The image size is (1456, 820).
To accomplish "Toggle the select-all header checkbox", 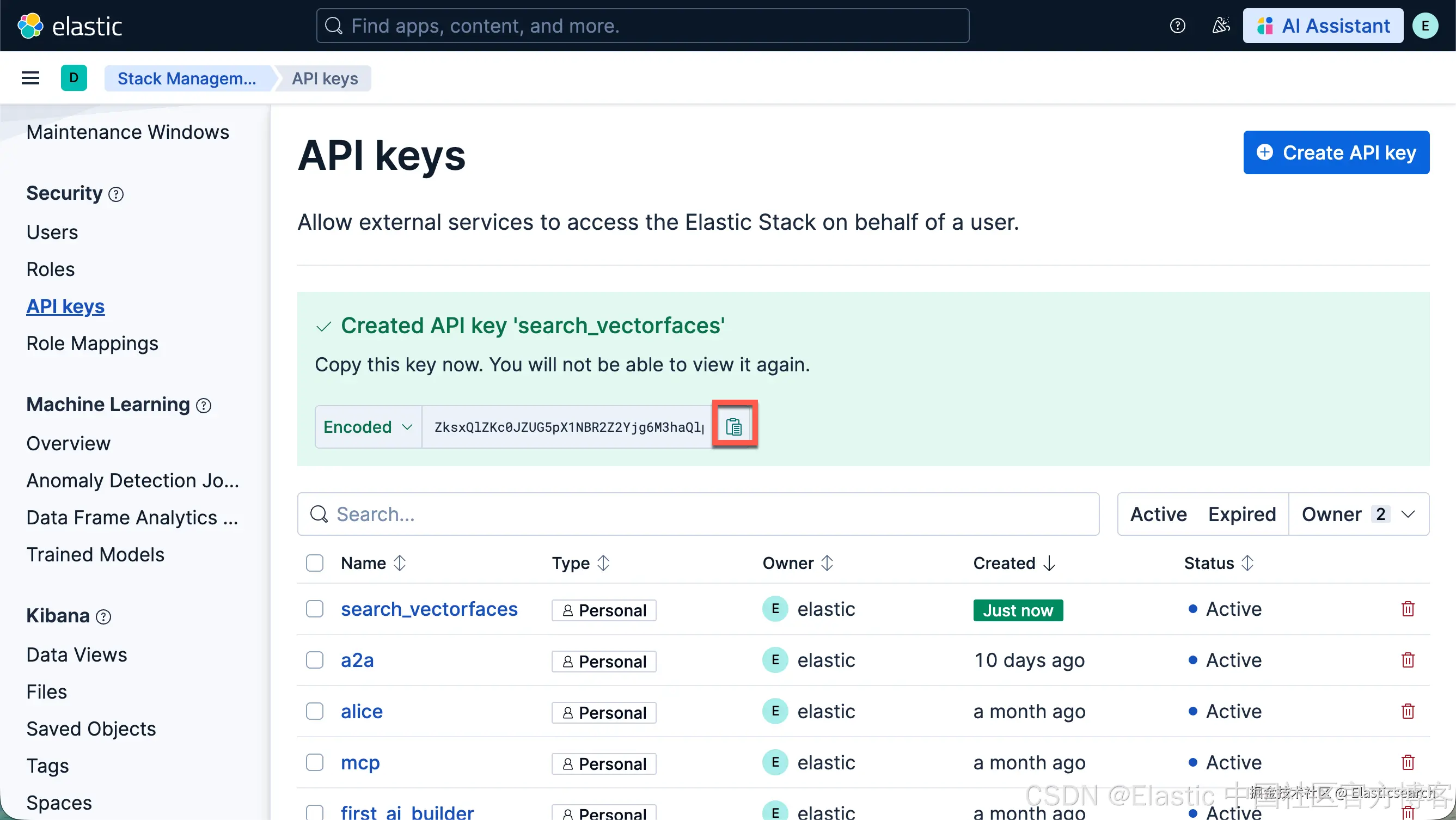I will point(314,563).
